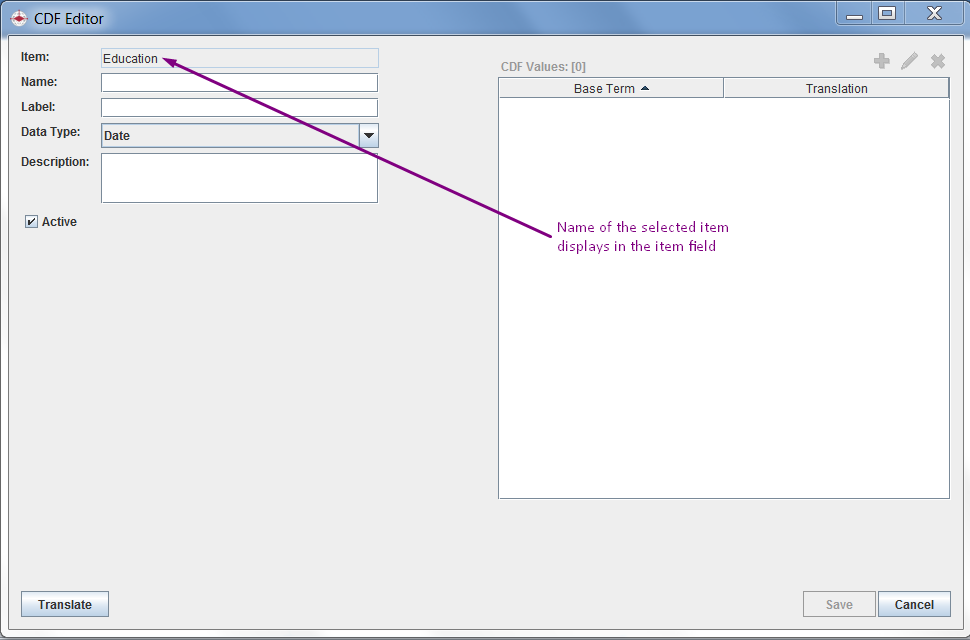Select the Translation column header

(x=836, y=89)
